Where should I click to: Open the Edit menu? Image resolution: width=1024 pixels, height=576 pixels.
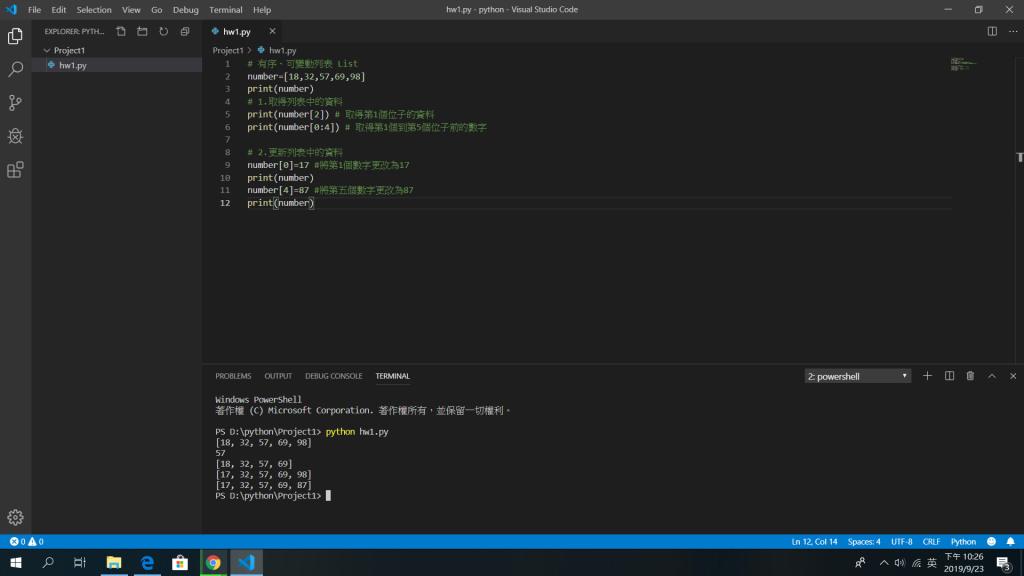point(59,10)
